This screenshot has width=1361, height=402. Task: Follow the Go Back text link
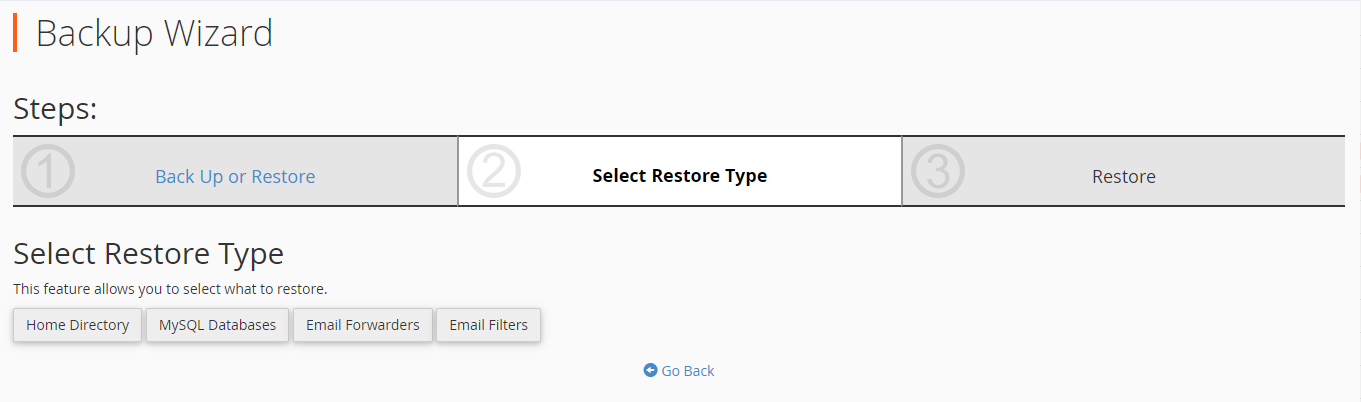click(x=688, y=371)
